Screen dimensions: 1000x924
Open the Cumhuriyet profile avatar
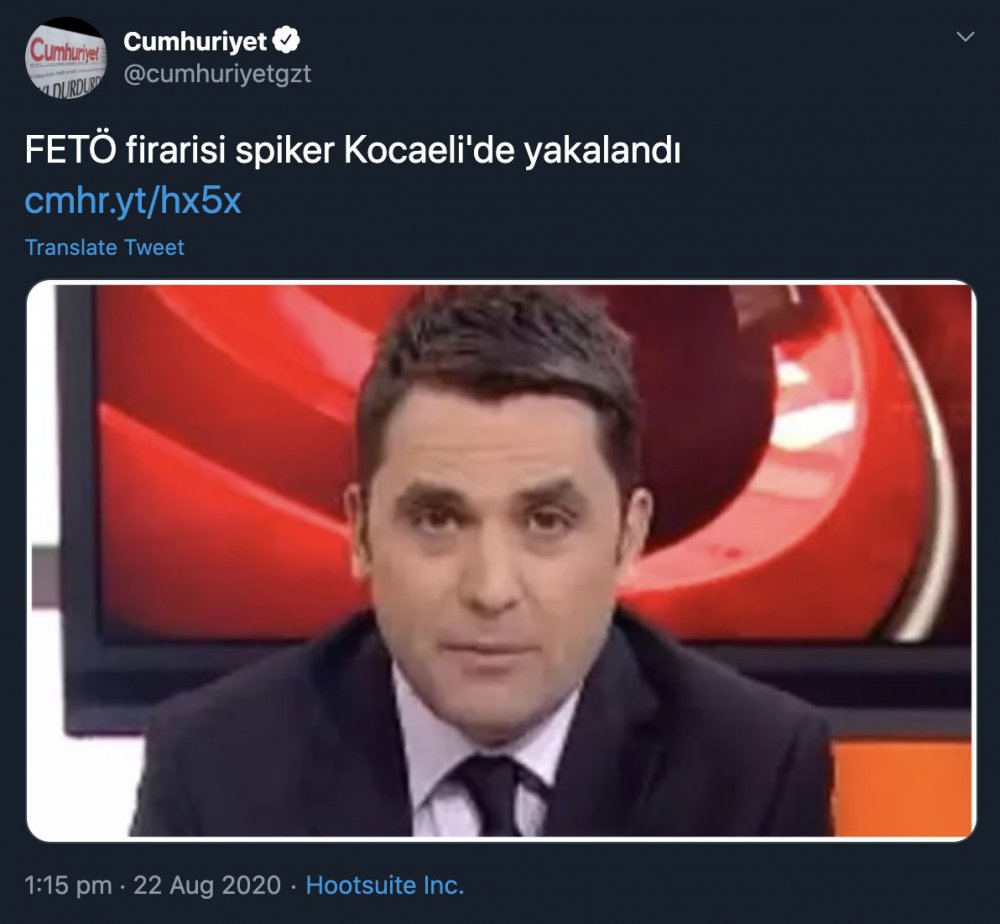click(x=66, y=58)
